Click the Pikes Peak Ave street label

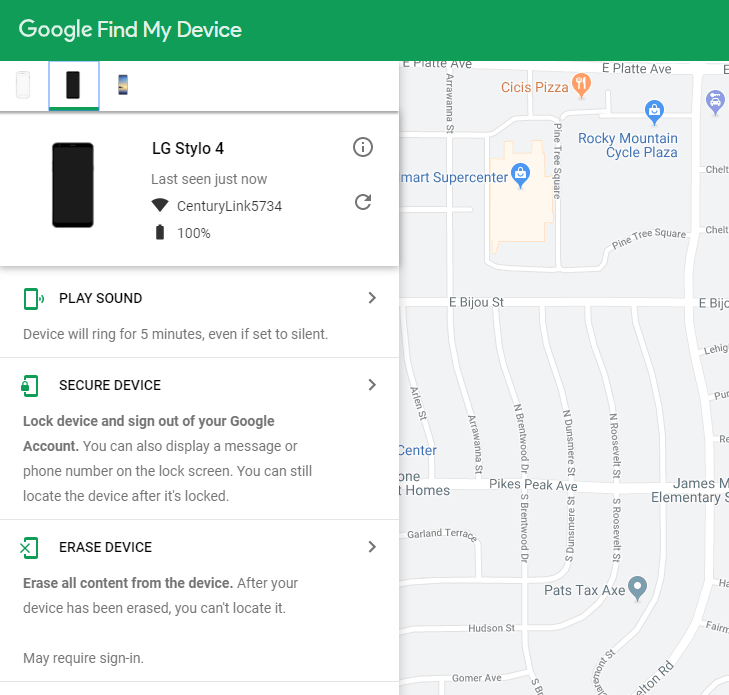(533, 485)
